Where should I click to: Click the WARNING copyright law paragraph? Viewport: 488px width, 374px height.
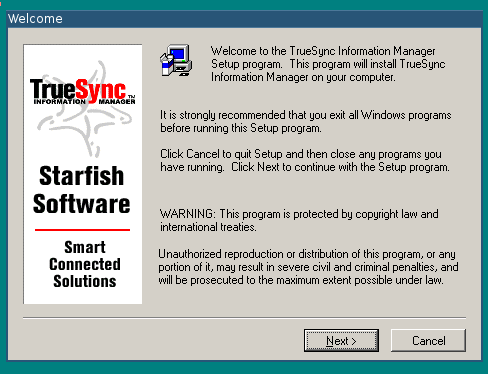[x=299, y=220]
